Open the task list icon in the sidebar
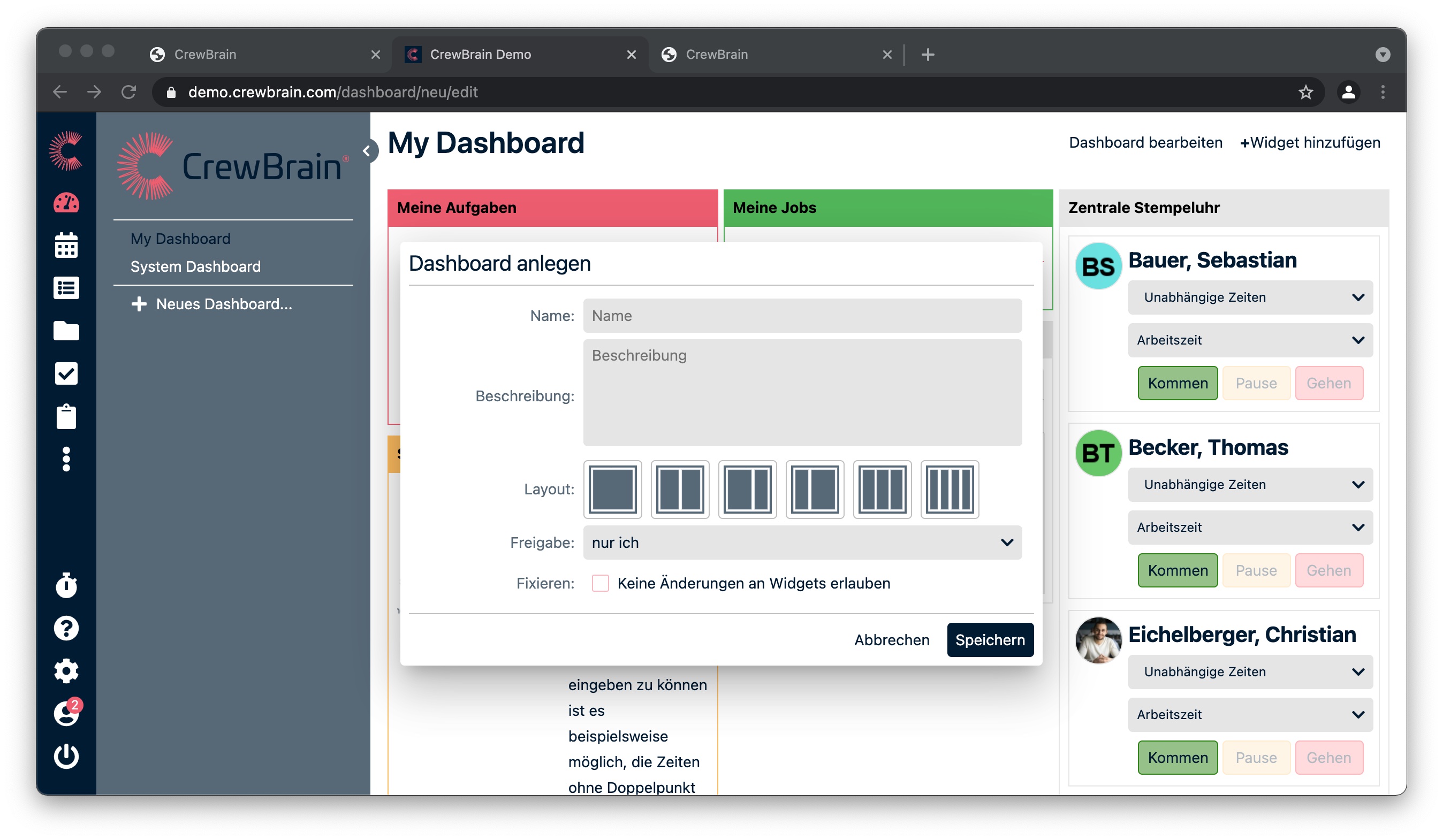Image resolution: width=1443 pixels, height=840 pixels. click(66, 288)
